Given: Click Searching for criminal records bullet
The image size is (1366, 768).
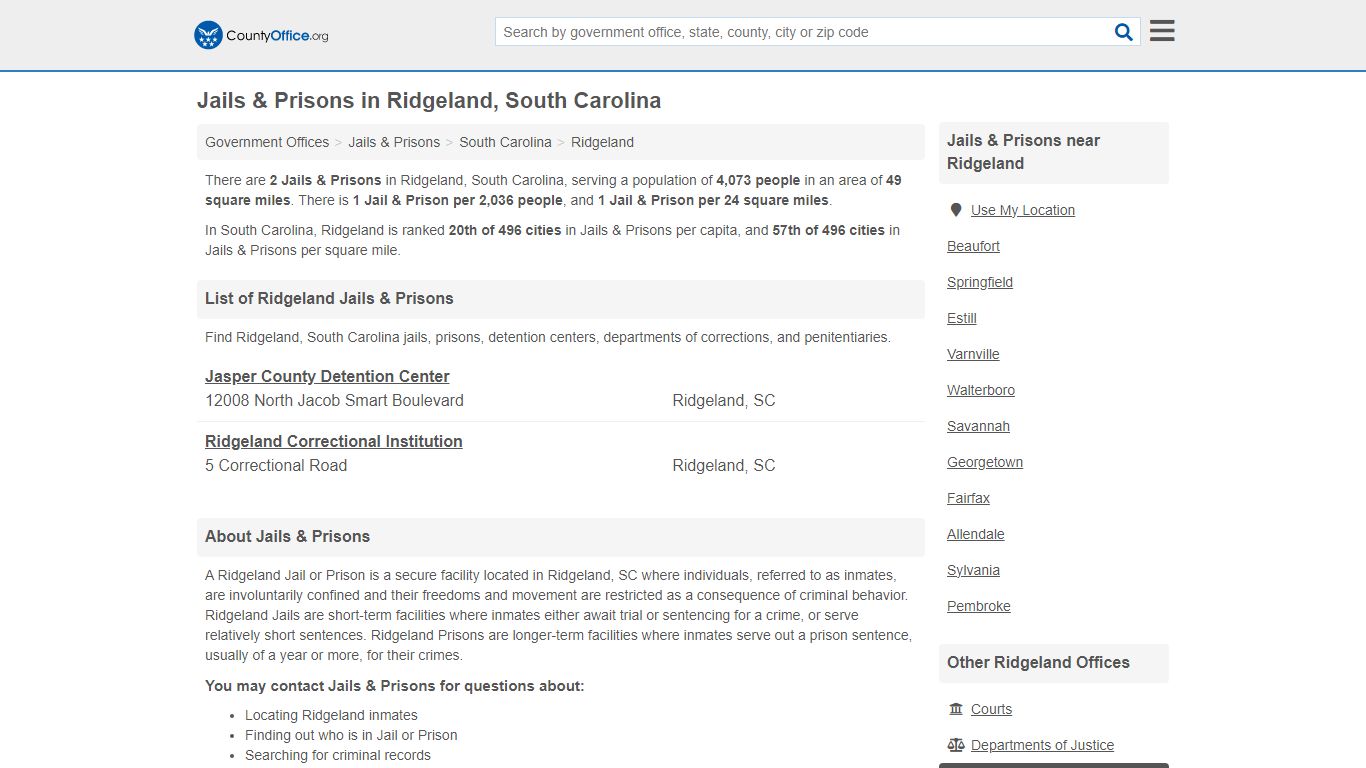Looking at the screenshot, I should [338, 755].
